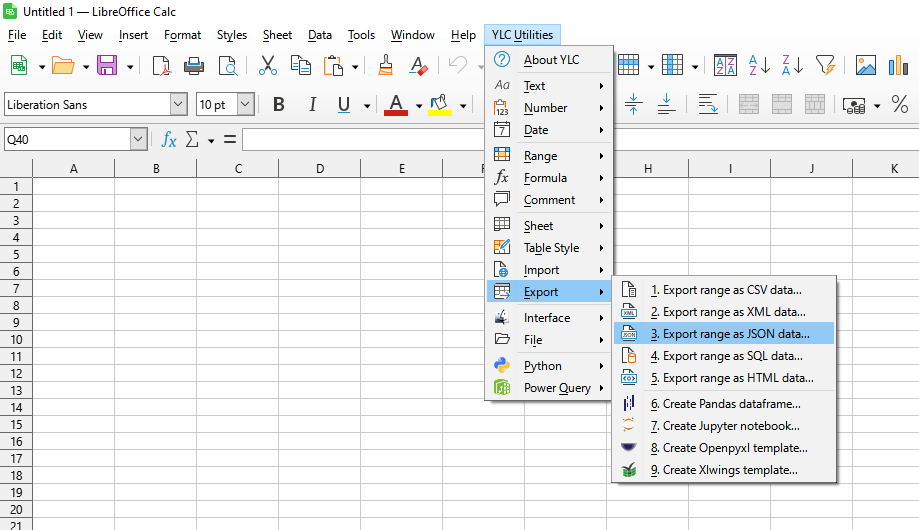
Task: Toggle Underline formatting
Action: tap(344, 105)
